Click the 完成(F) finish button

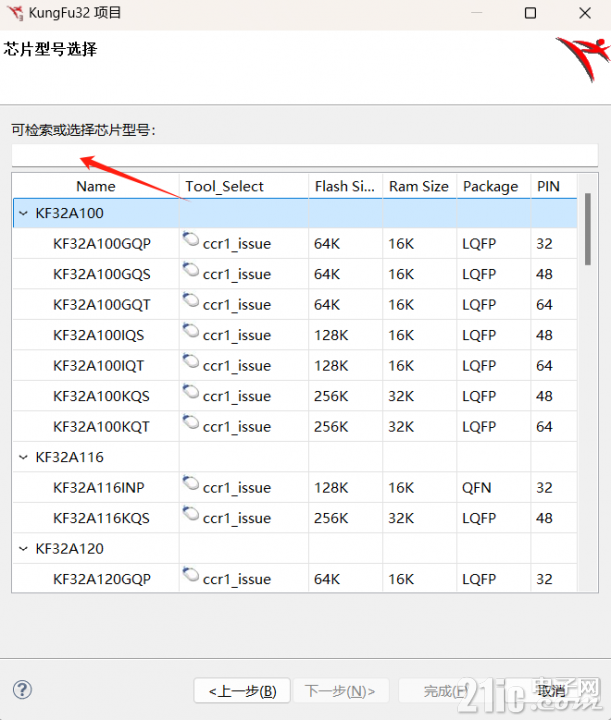point(445,691)
